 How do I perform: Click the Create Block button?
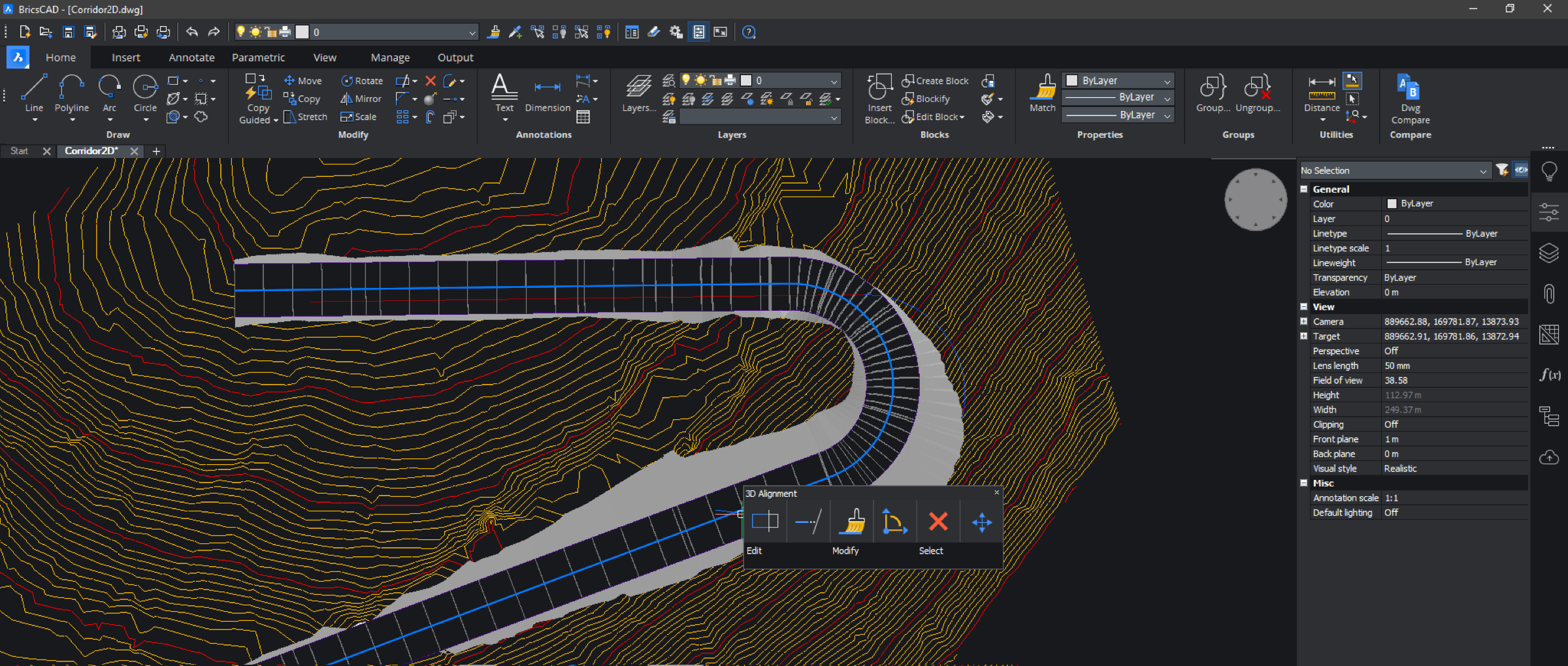click(935, 80)
